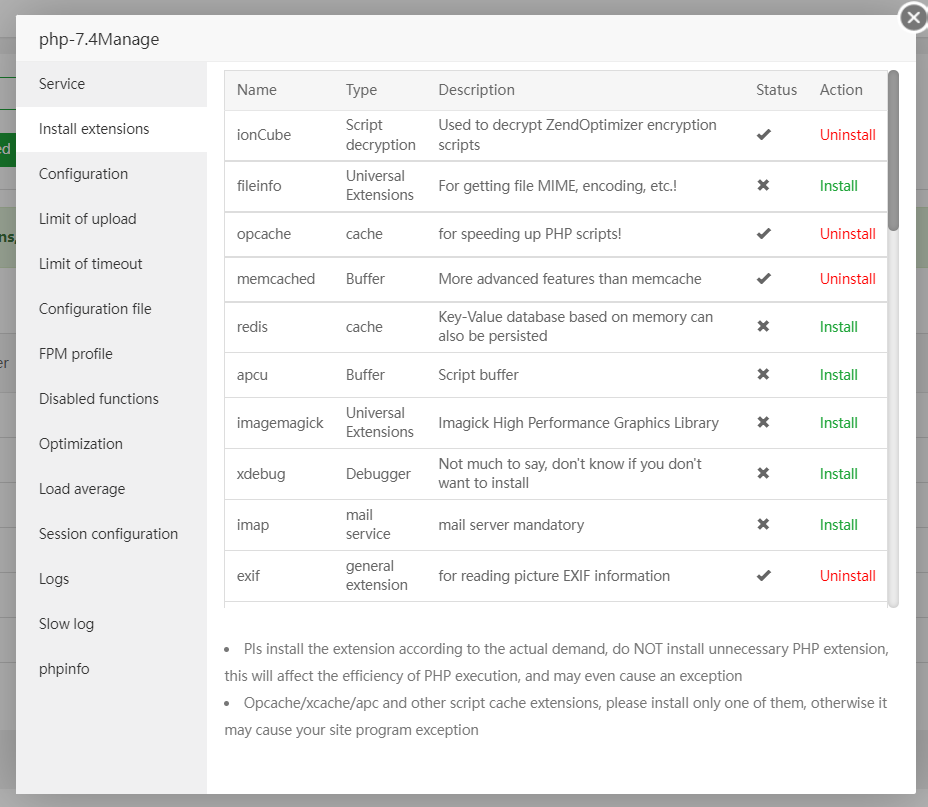928x807 pixels.
Task: Install the imagemagick extension
Action: 839,423
